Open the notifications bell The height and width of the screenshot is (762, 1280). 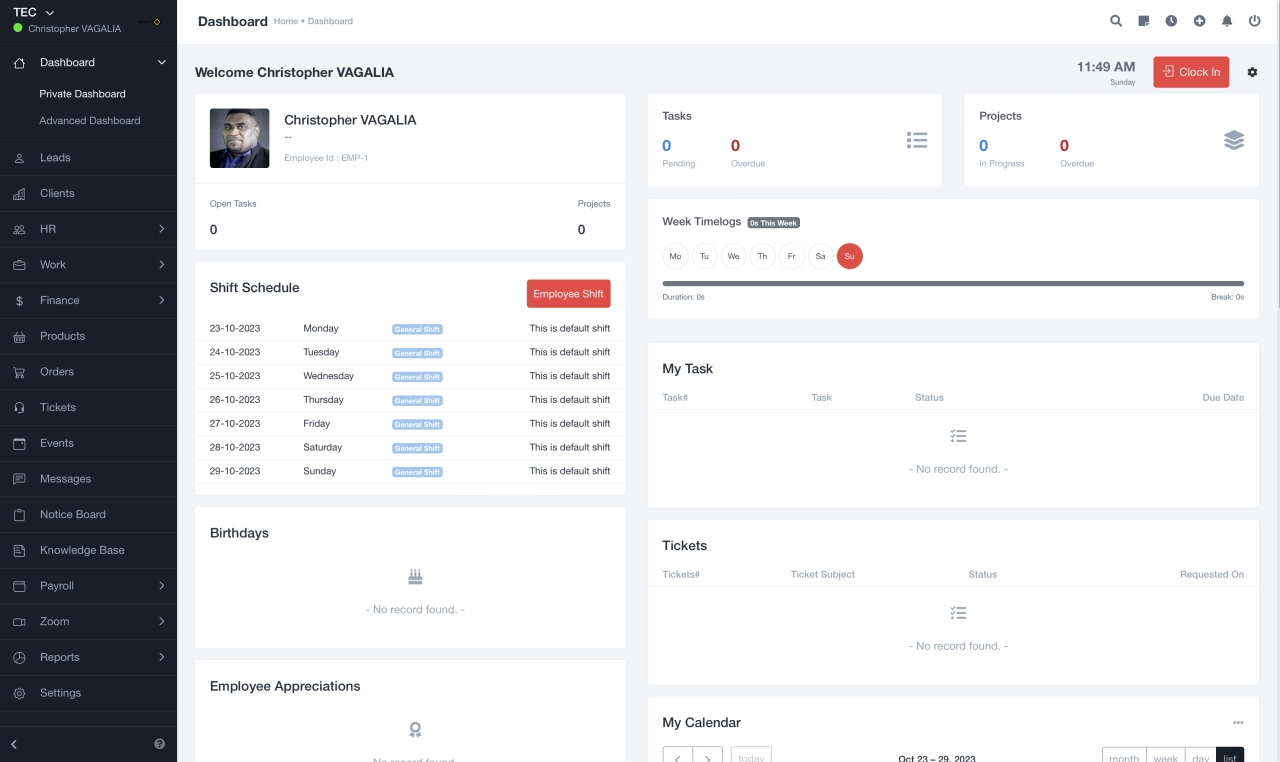pos(1227,21)
